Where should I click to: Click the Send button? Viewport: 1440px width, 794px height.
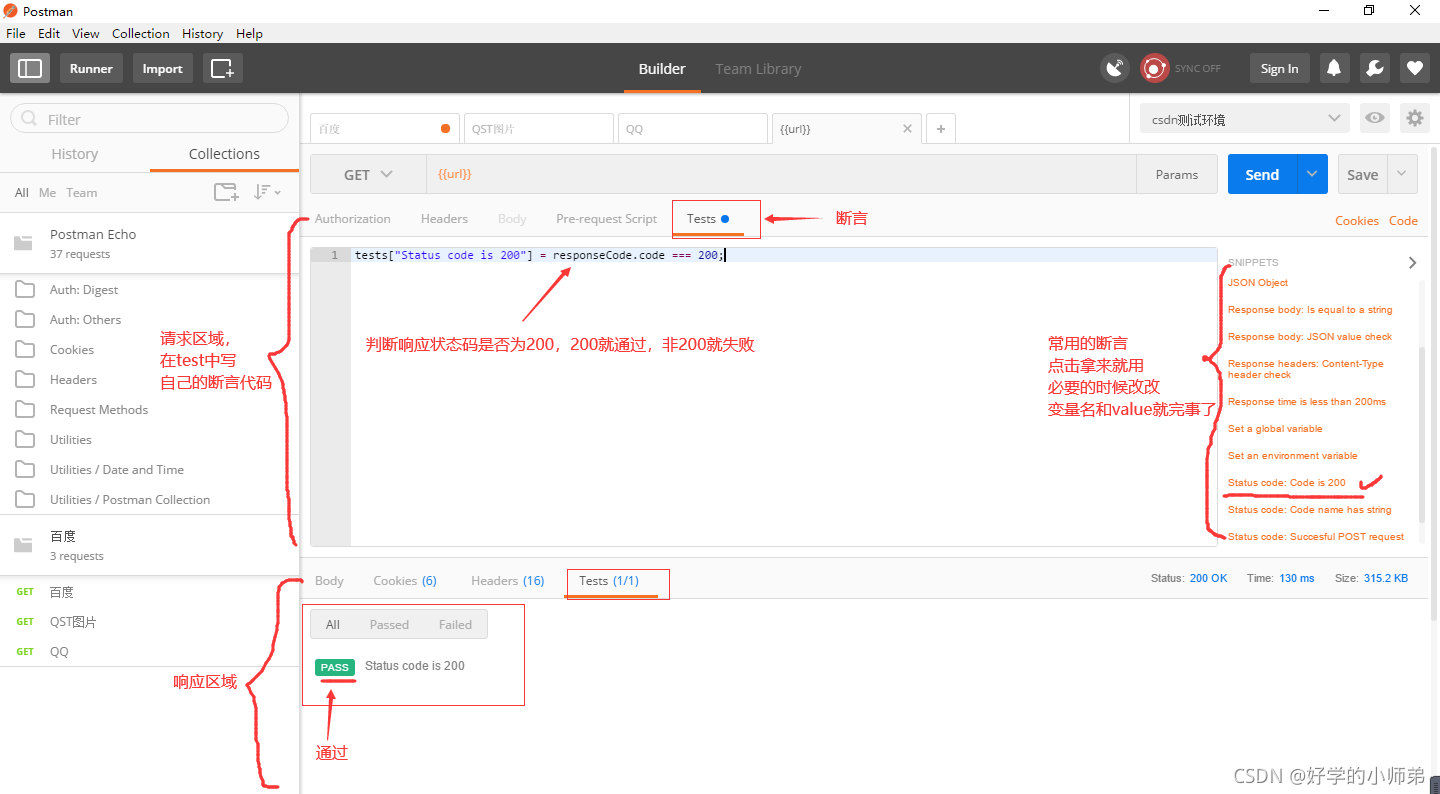click(1262, 174)
